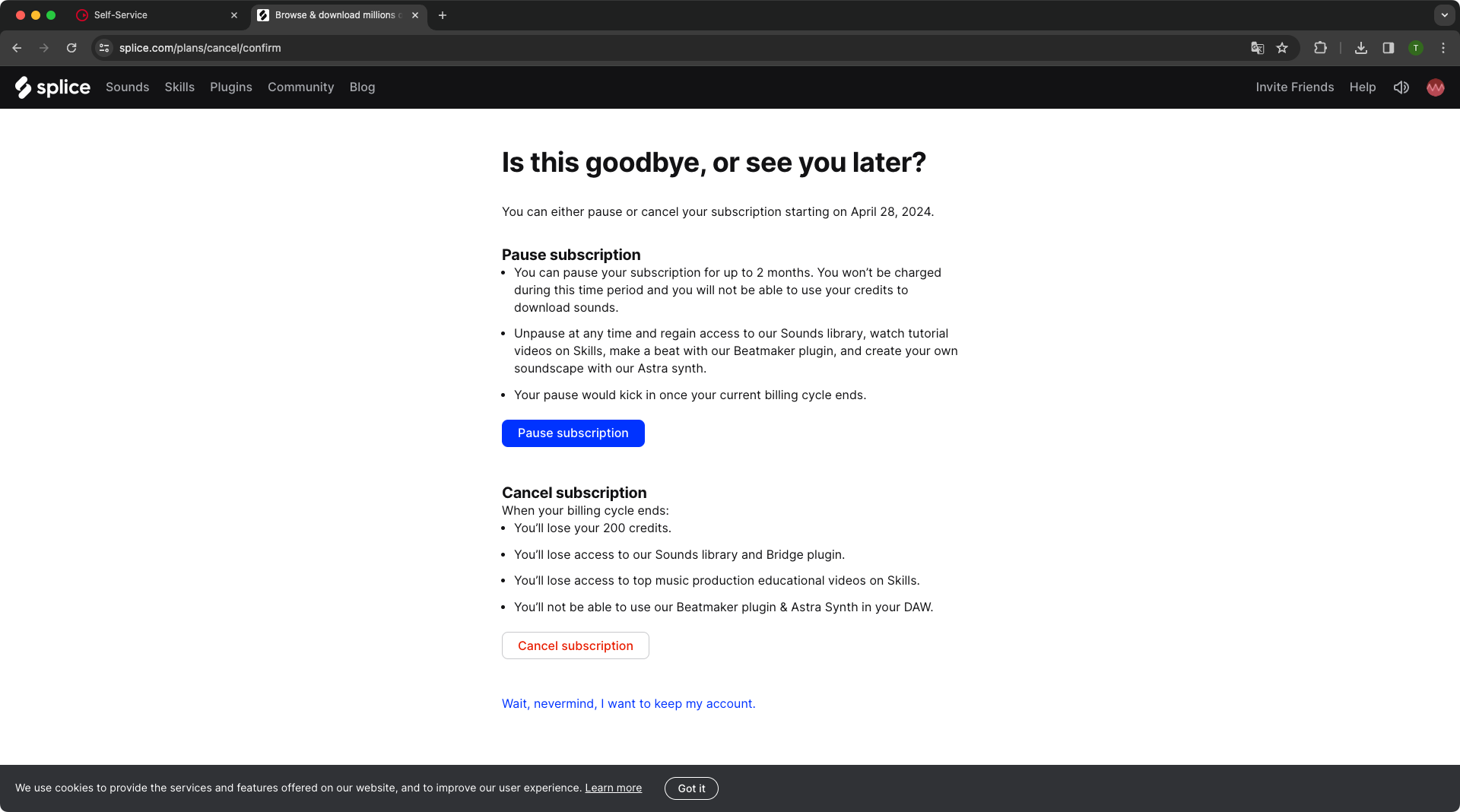This screenshot has width=1460, height=812.
Task: Click the browser forward arrow
Action: 44,48
